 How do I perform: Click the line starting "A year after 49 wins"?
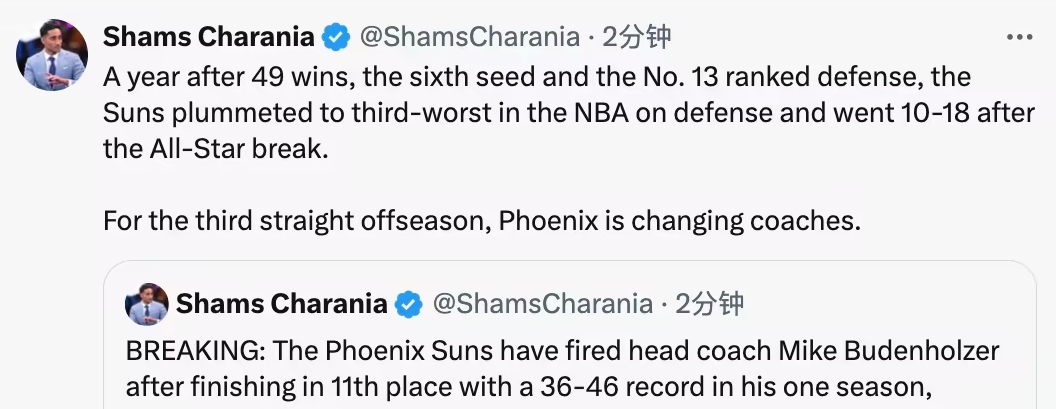[x=537, y=77]
